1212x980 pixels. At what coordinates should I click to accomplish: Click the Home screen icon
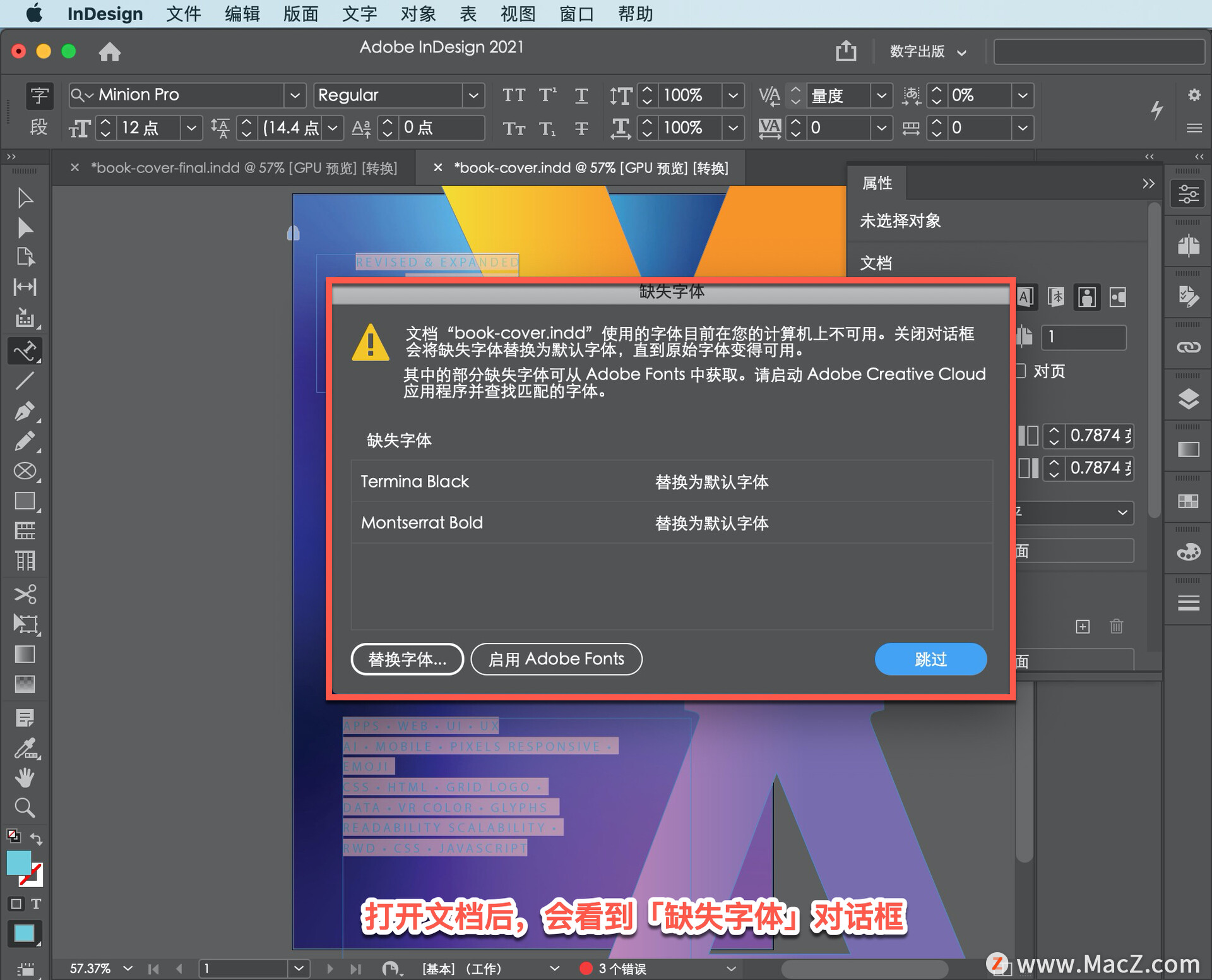(110, 52)
